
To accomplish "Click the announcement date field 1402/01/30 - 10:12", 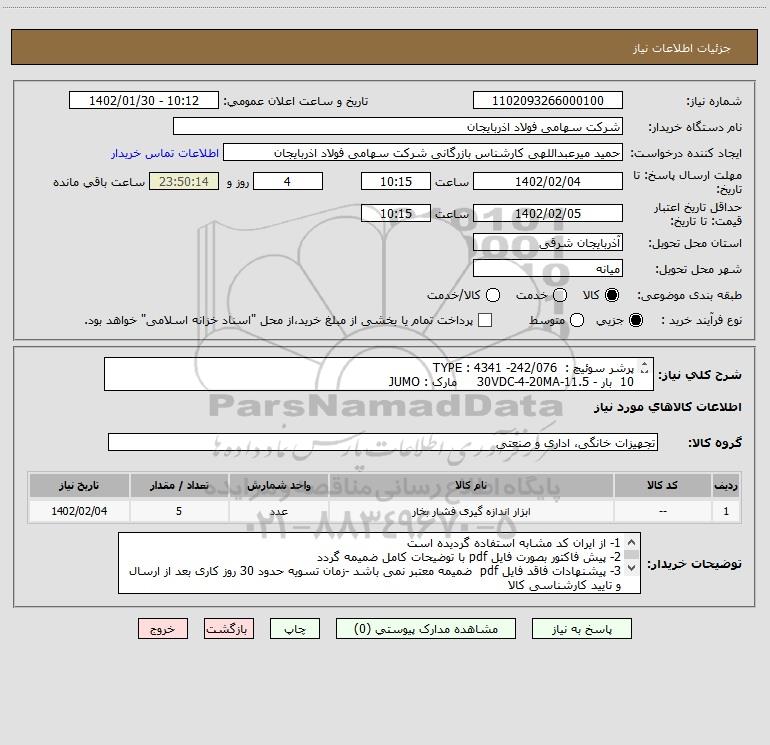I will 144,100.
